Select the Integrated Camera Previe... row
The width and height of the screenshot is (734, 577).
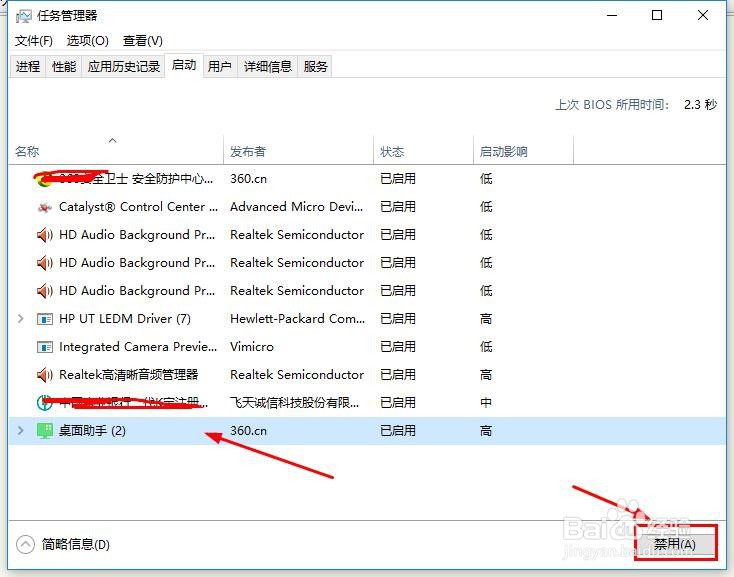point(367,347)
